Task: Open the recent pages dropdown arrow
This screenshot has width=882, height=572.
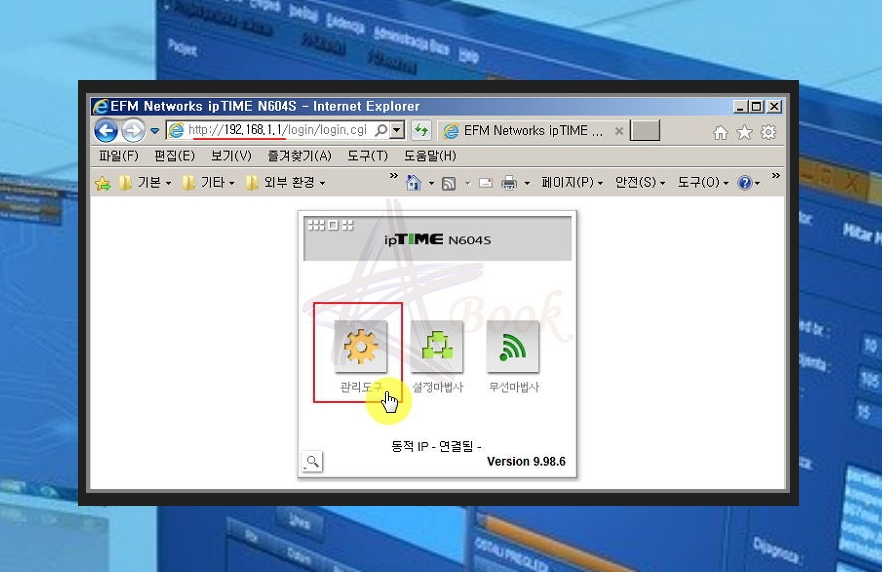Action: pos(154,132)
